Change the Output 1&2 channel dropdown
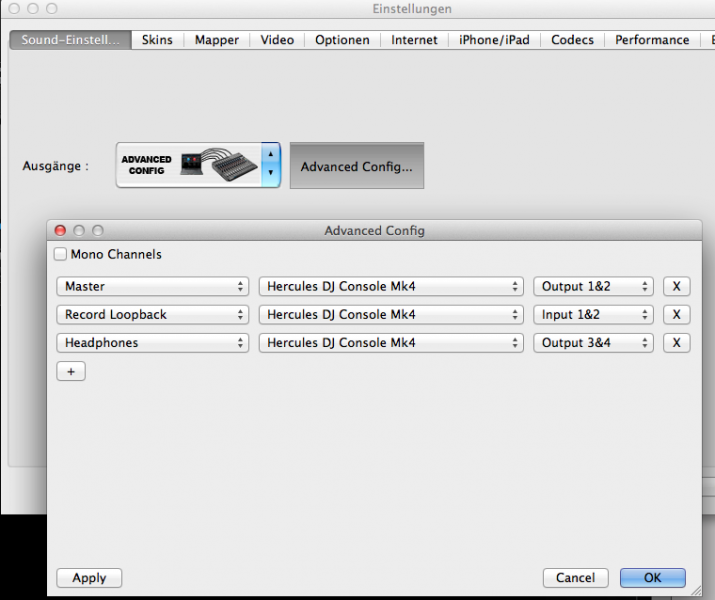The image size is (715, 600). point(593,287)
